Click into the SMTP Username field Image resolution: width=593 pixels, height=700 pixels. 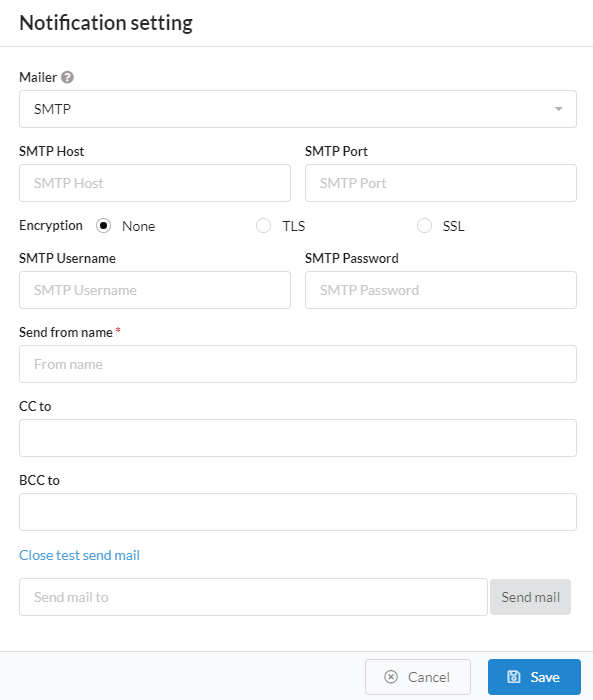point(155,290)
